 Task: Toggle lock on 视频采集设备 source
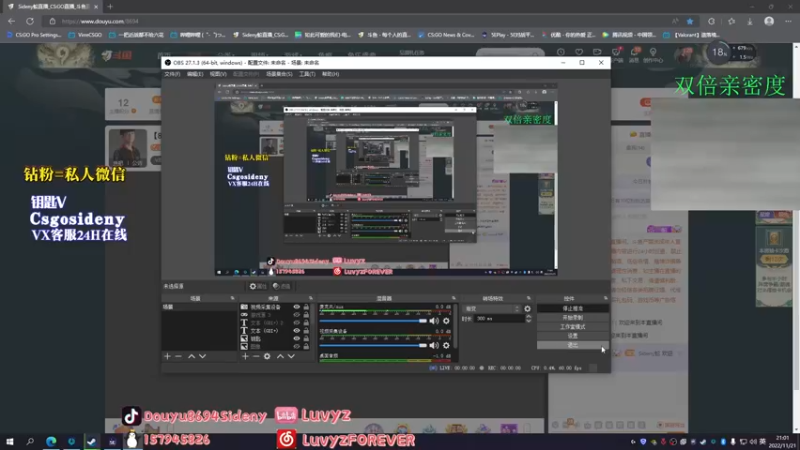306,307
